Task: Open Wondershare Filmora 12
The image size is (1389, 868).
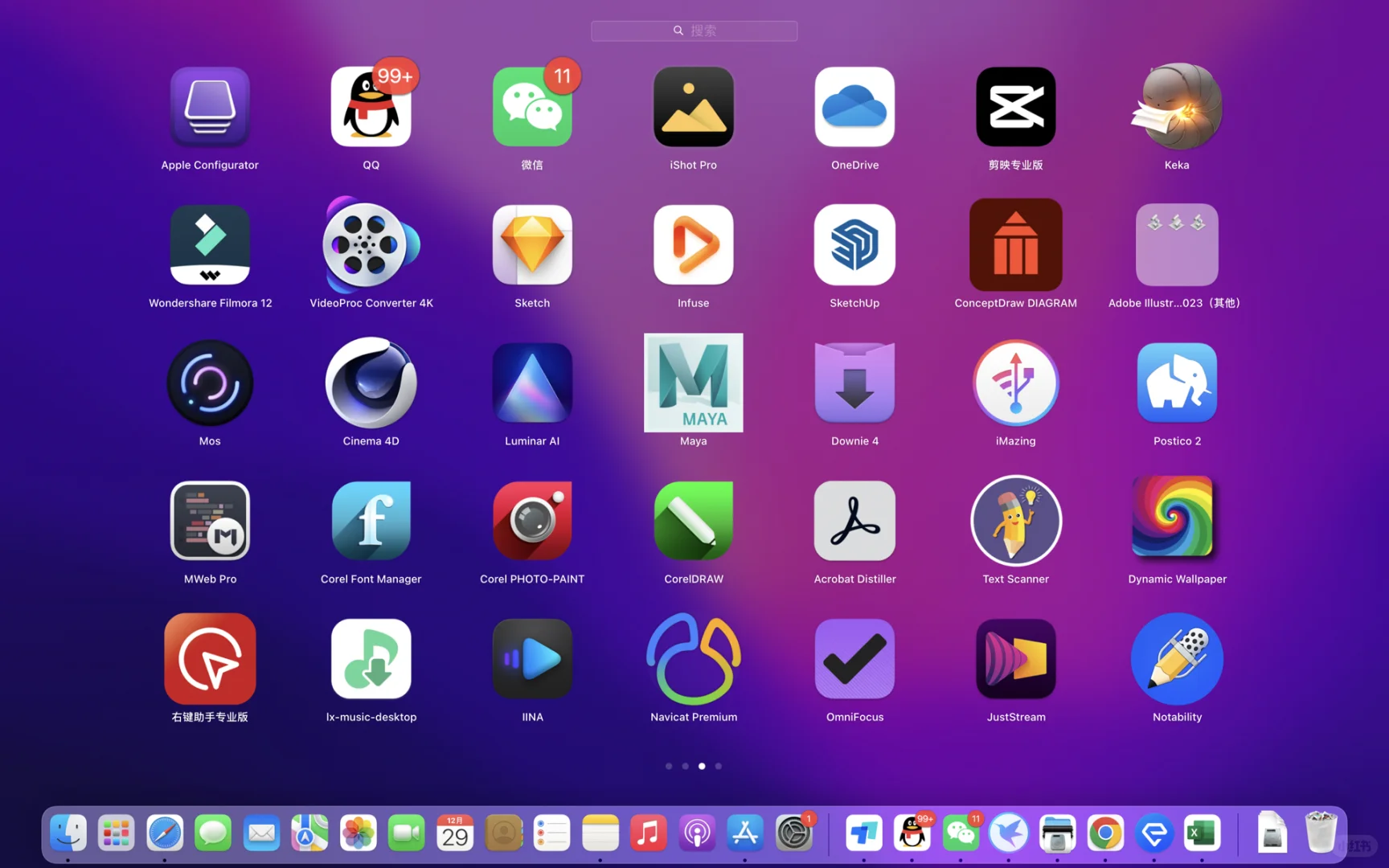Action: pos(210,245)
